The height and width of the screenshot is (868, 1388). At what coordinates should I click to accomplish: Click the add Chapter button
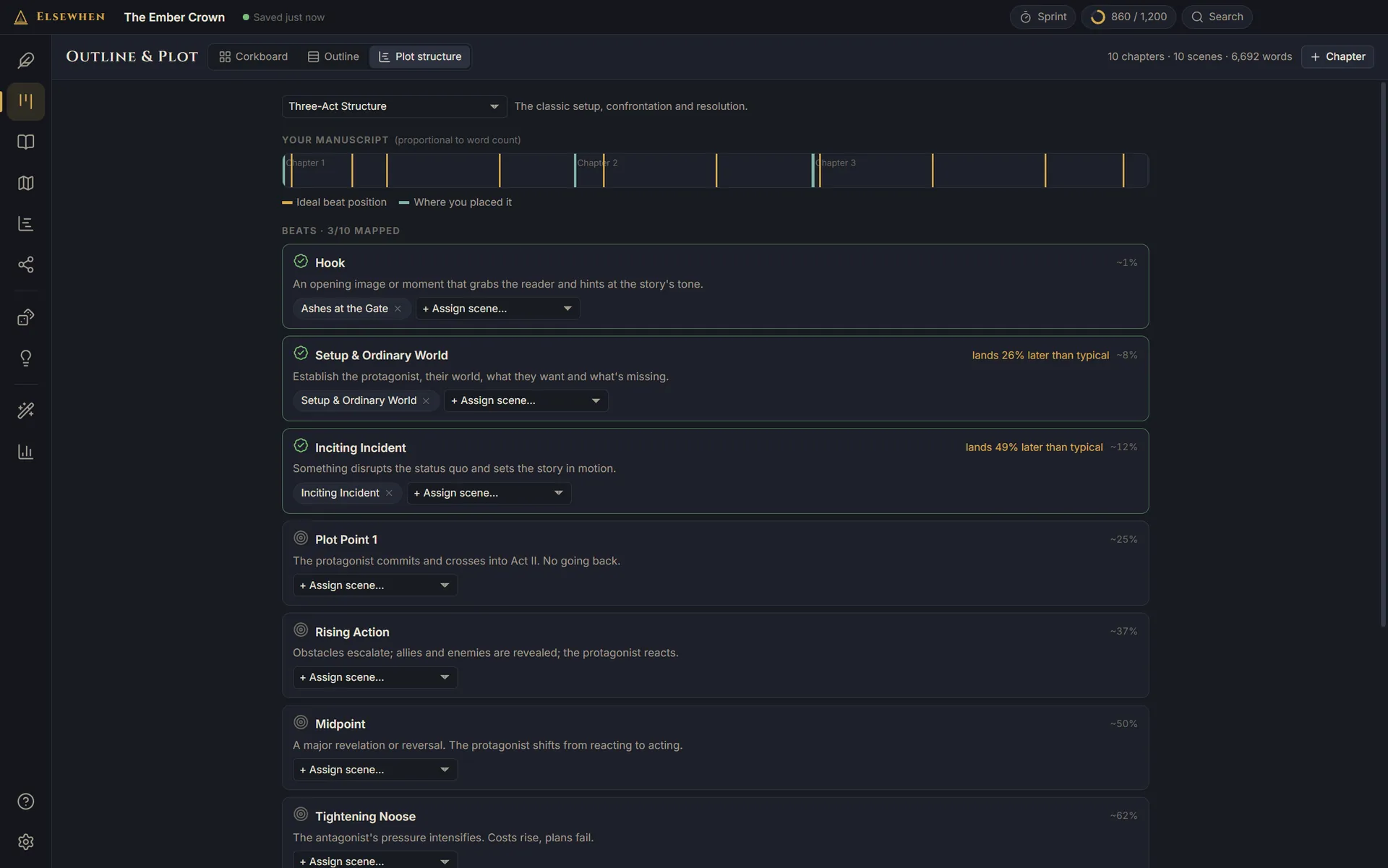coord(1337,56)
